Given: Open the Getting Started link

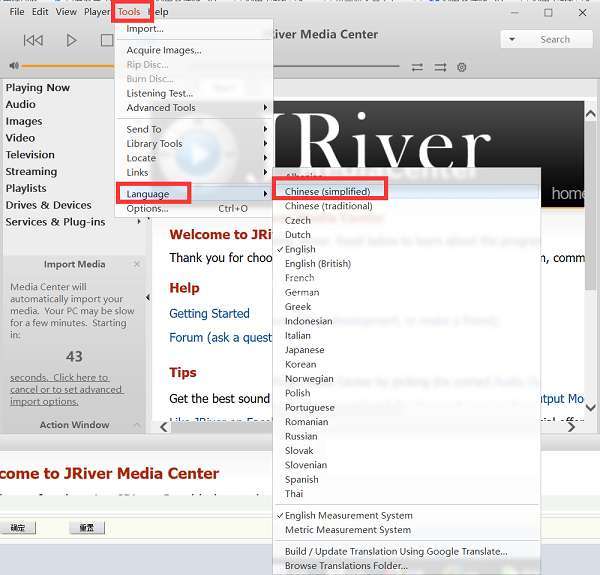Looking at the screenshot, I should [209, 313].
